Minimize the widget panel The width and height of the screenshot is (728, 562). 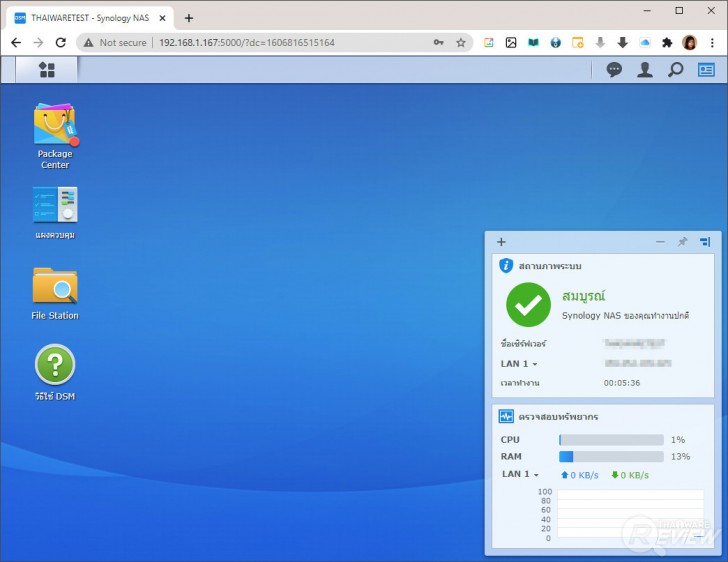pos(660,242)
